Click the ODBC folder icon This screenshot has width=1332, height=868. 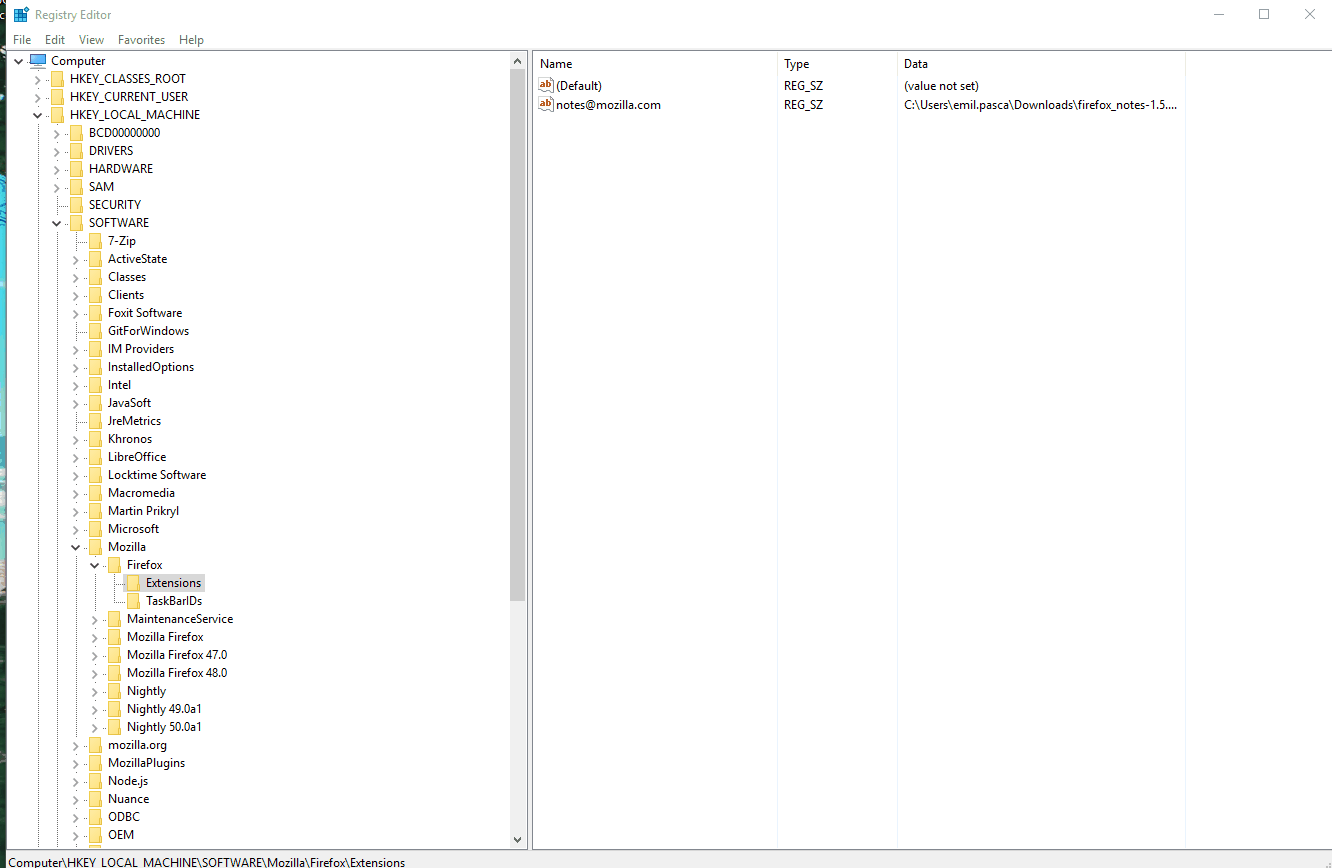[95, 817]
